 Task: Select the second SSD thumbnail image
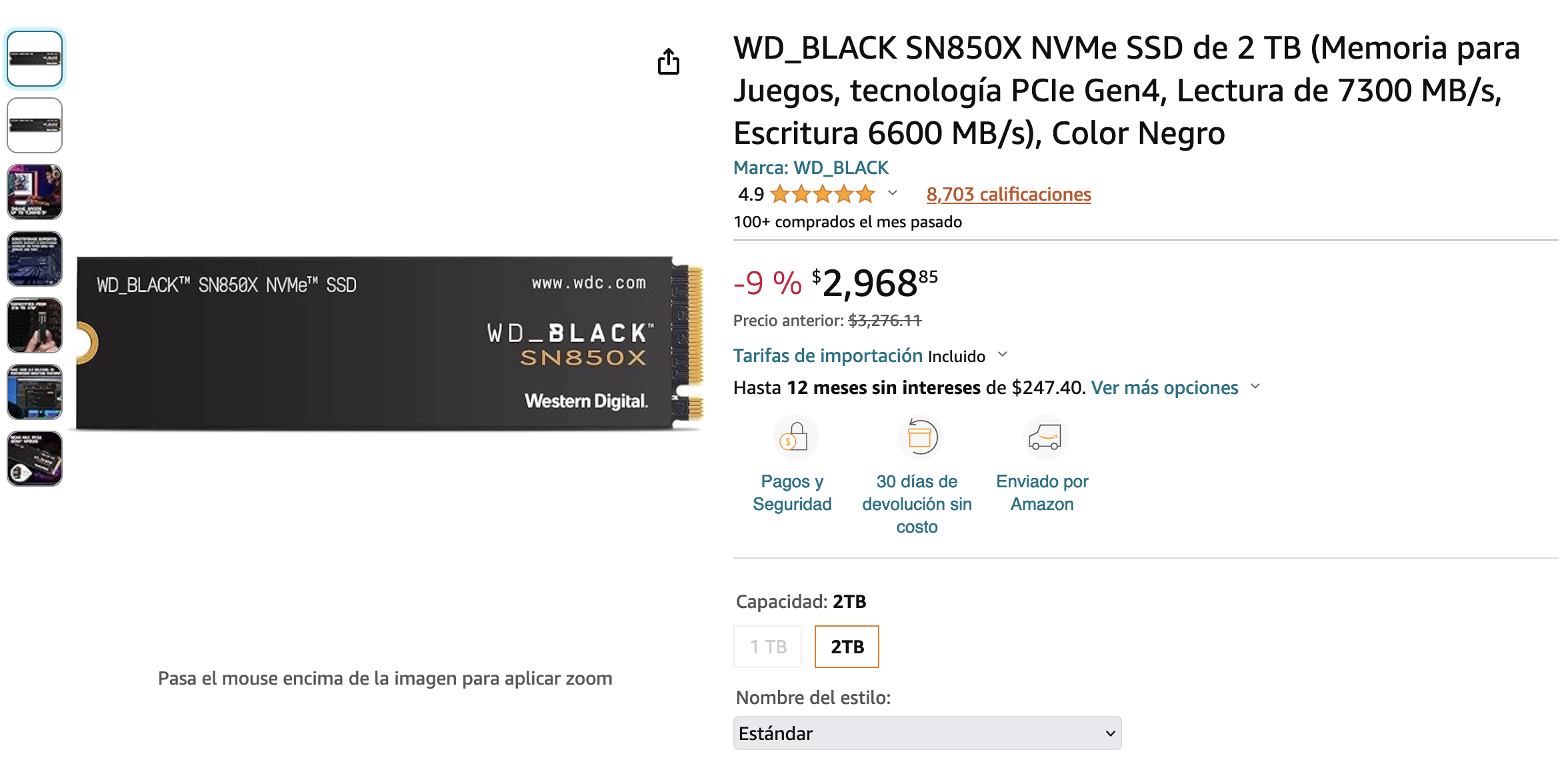[35, 125]
